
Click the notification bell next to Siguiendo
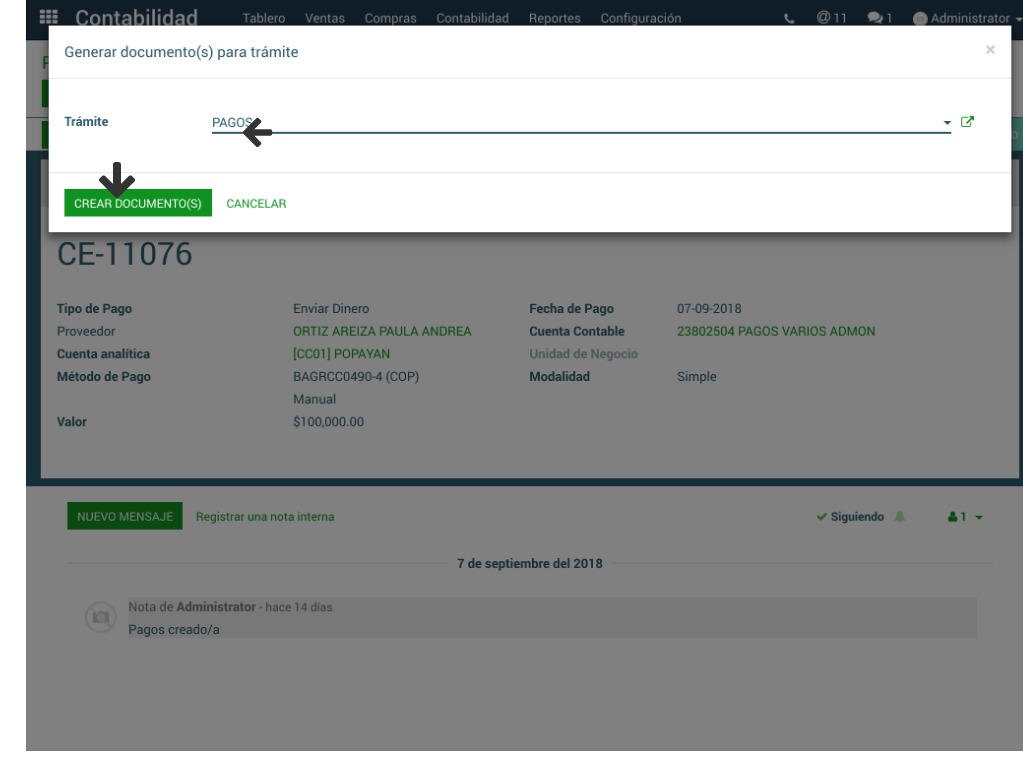click(900, 517)
